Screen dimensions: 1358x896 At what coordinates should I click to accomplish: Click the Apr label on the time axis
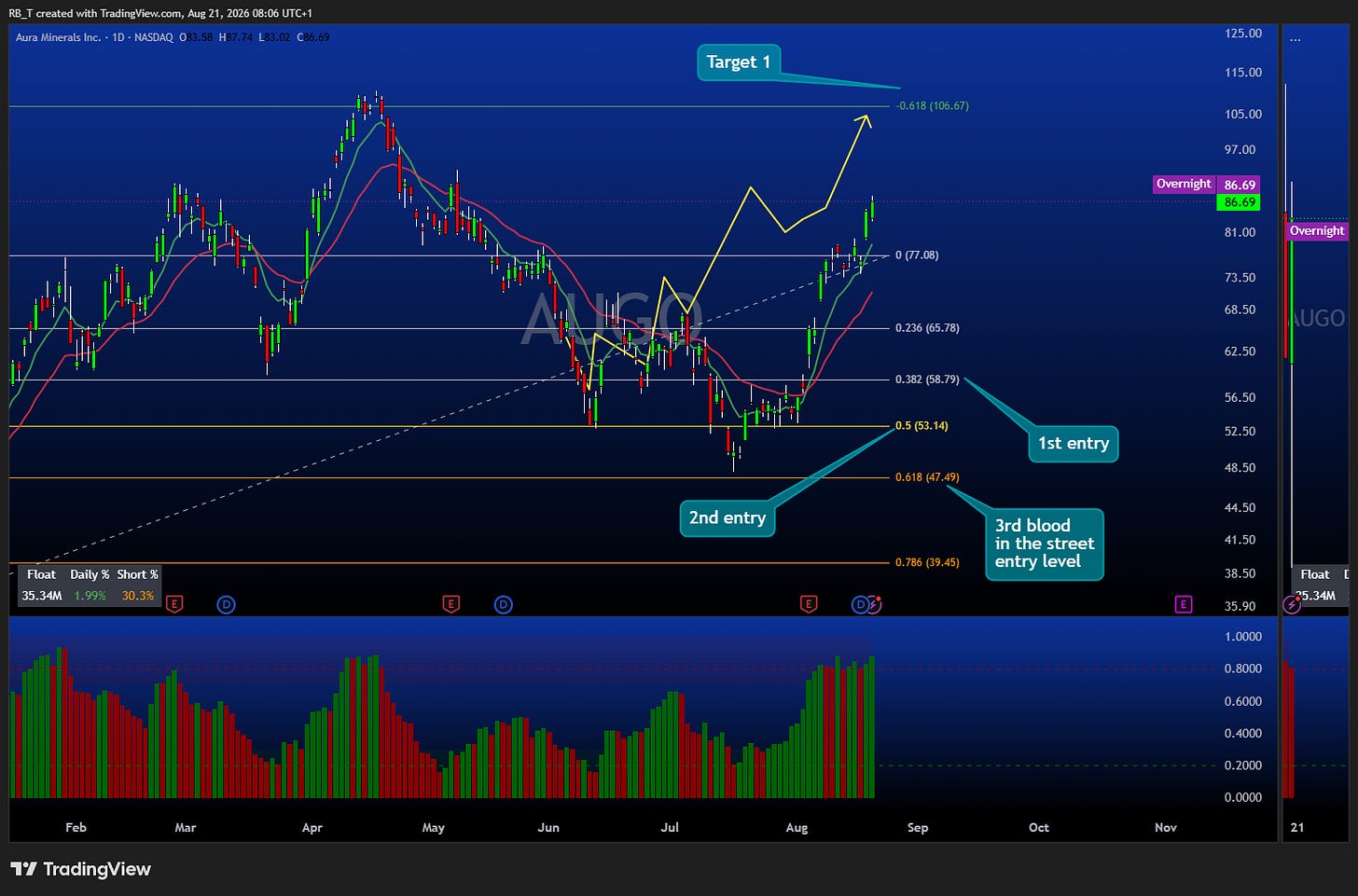312,827
